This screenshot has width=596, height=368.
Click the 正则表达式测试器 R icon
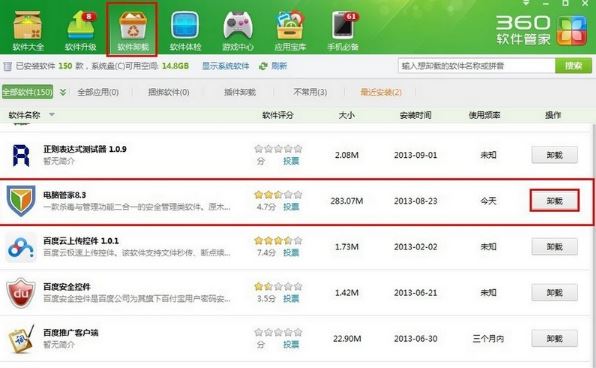click(21, 155)
